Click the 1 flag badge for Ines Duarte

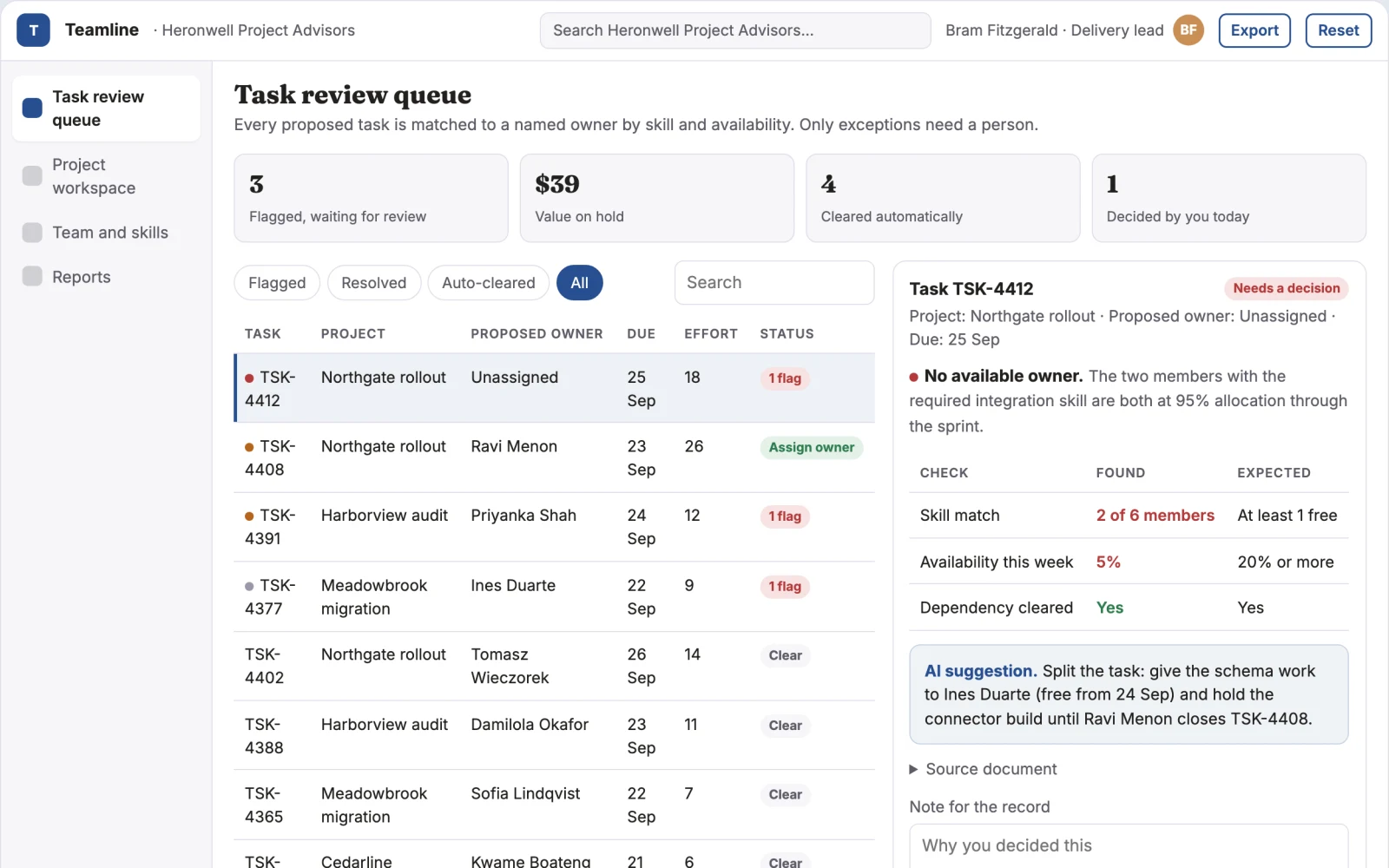(x=785, y=587)
